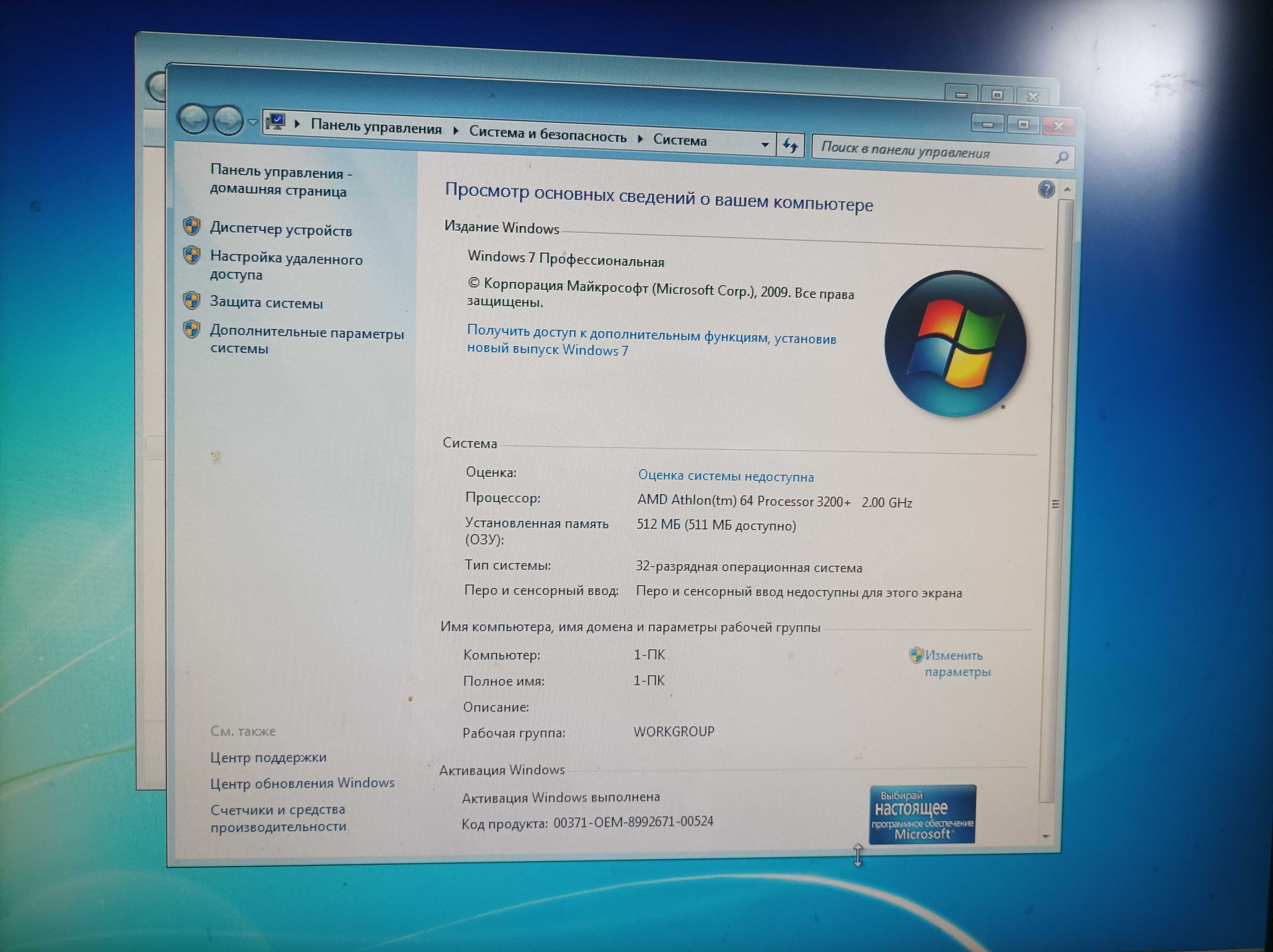Select Панель управления in breadcrumb
The height and width of the screenshot is (952, 1273).
(x=376, y=127)
